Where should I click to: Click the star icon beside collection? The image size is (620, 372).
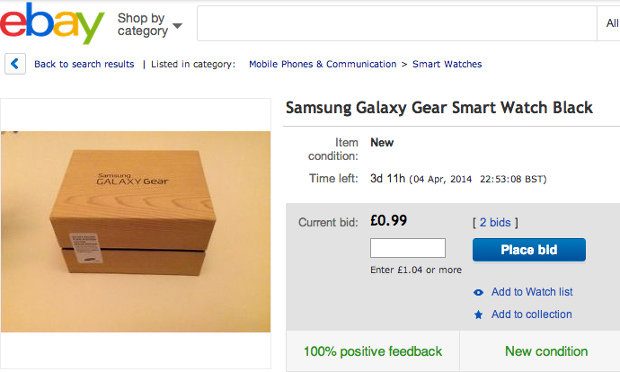pyautogui.click(x=478, y=315)
